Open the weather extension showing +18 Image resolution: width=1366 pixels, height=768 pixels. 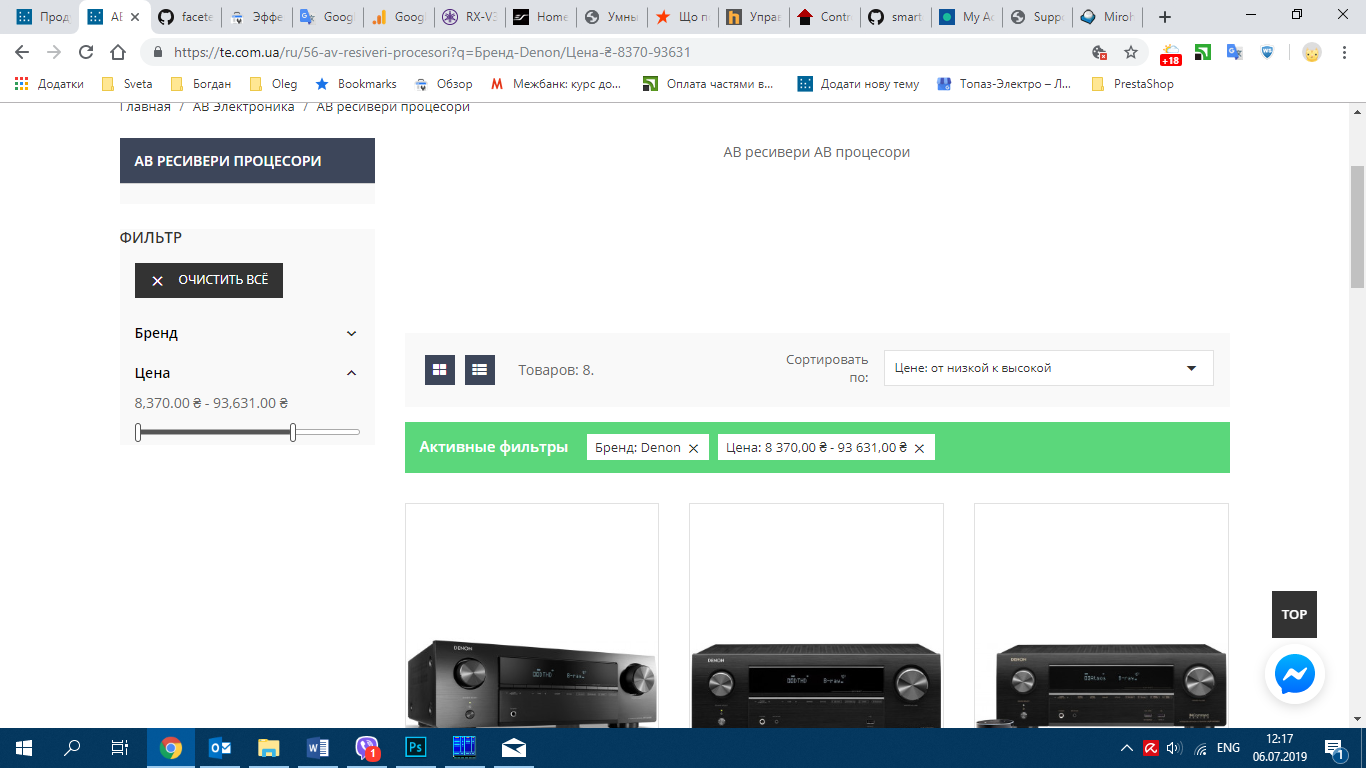tap(1170, 53)
